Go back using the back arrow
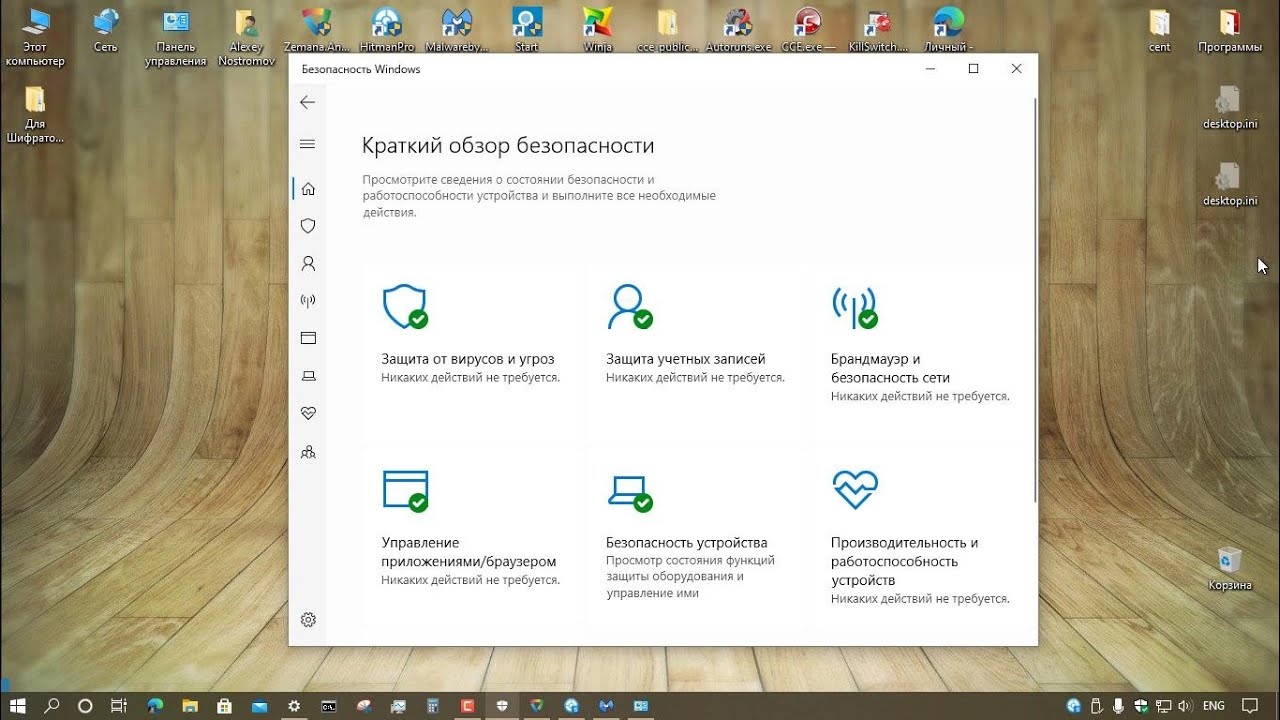Viewport: 1280px width, 720px height. [x=307, y=102]
